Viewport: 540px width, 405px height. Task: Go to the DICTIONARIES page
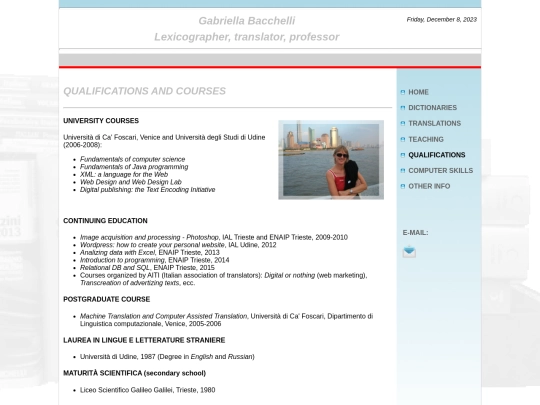(433, 108)
